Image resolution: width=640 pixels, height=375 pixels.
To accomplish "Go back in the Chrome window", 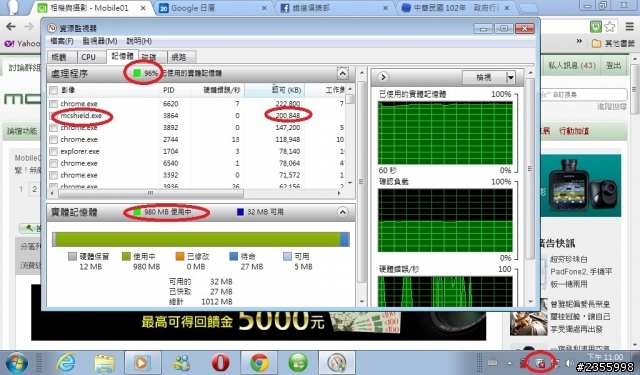I will point(11,27).
